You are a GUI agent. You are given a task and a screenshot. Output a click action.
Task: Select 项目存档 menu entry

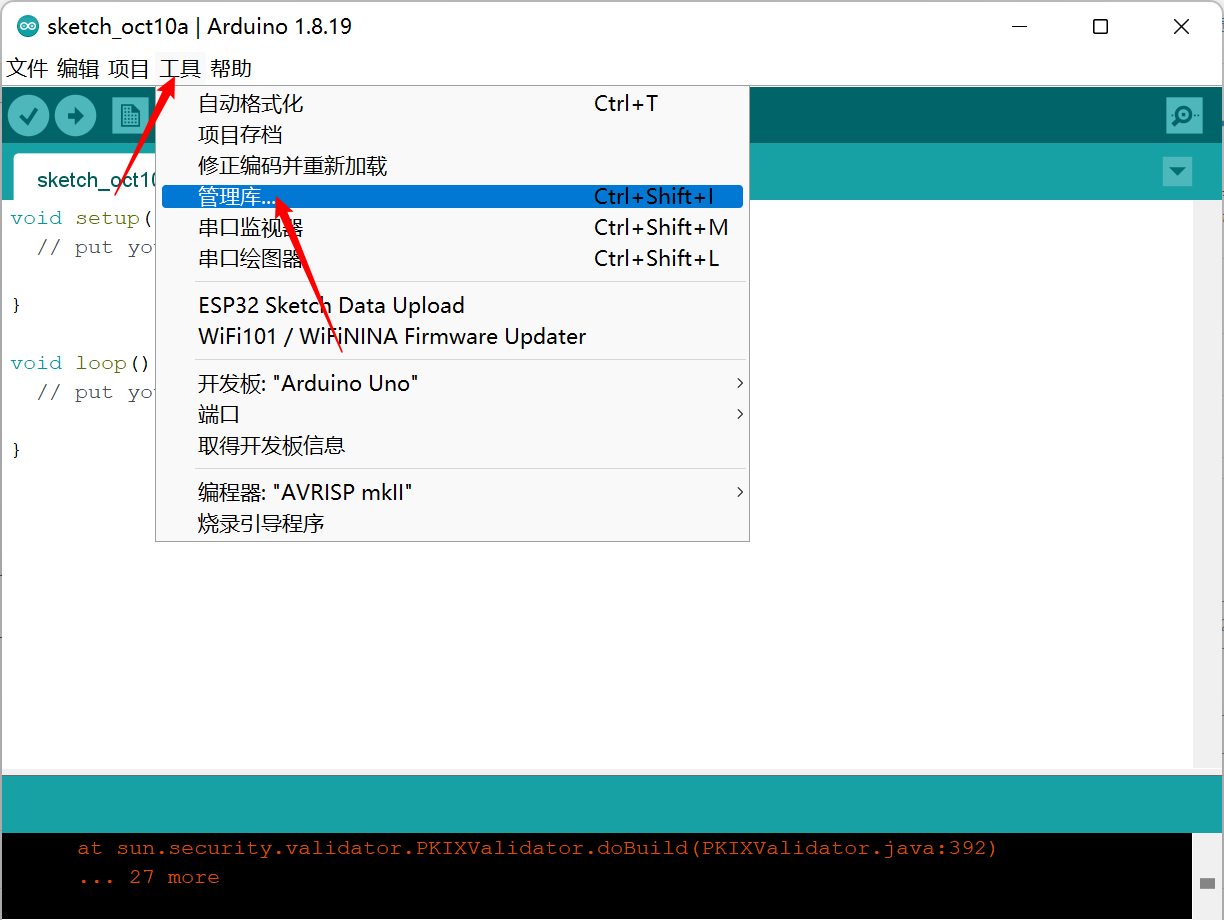(x=452, y=134)
